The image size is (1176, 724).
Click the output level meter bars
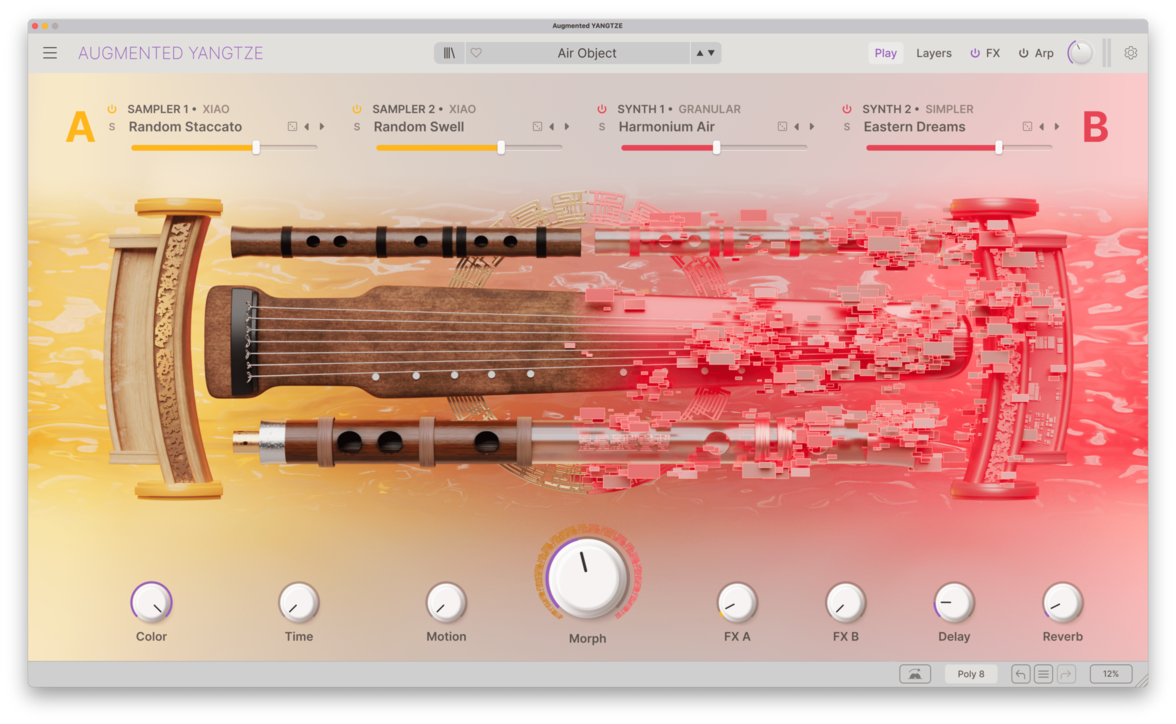point(1106,53)
